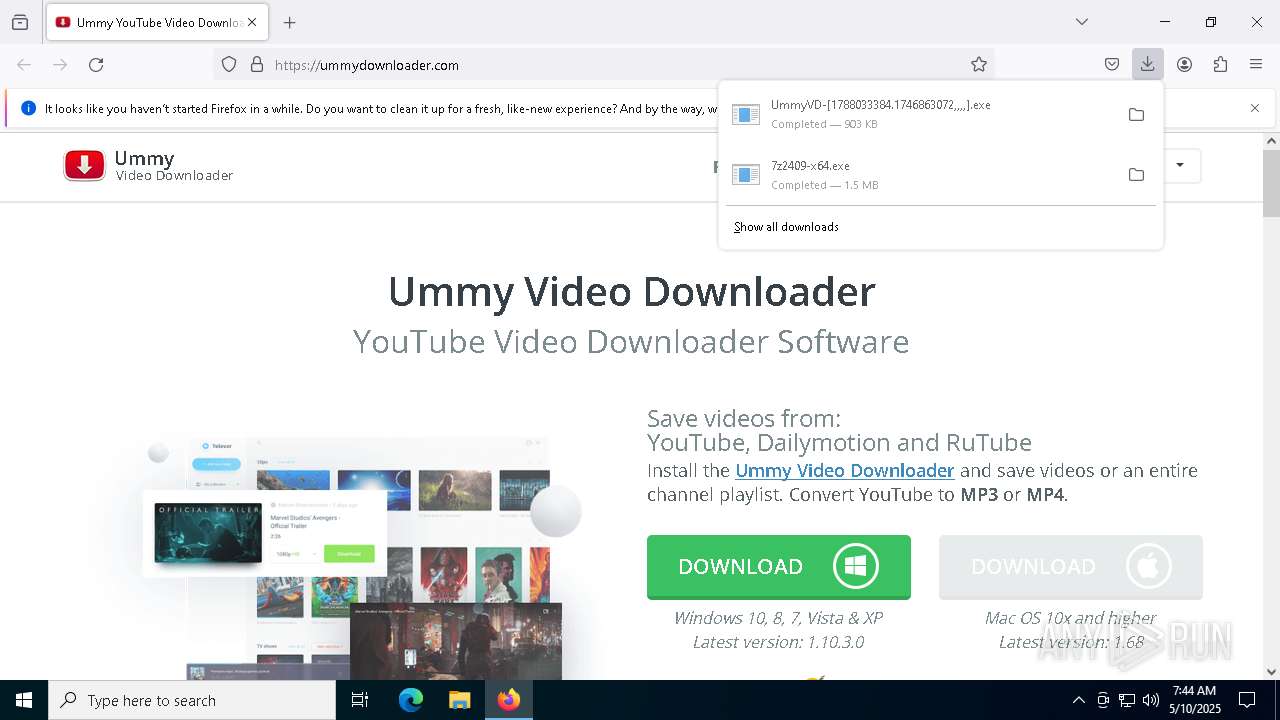Reload the current page

point(96,64)
